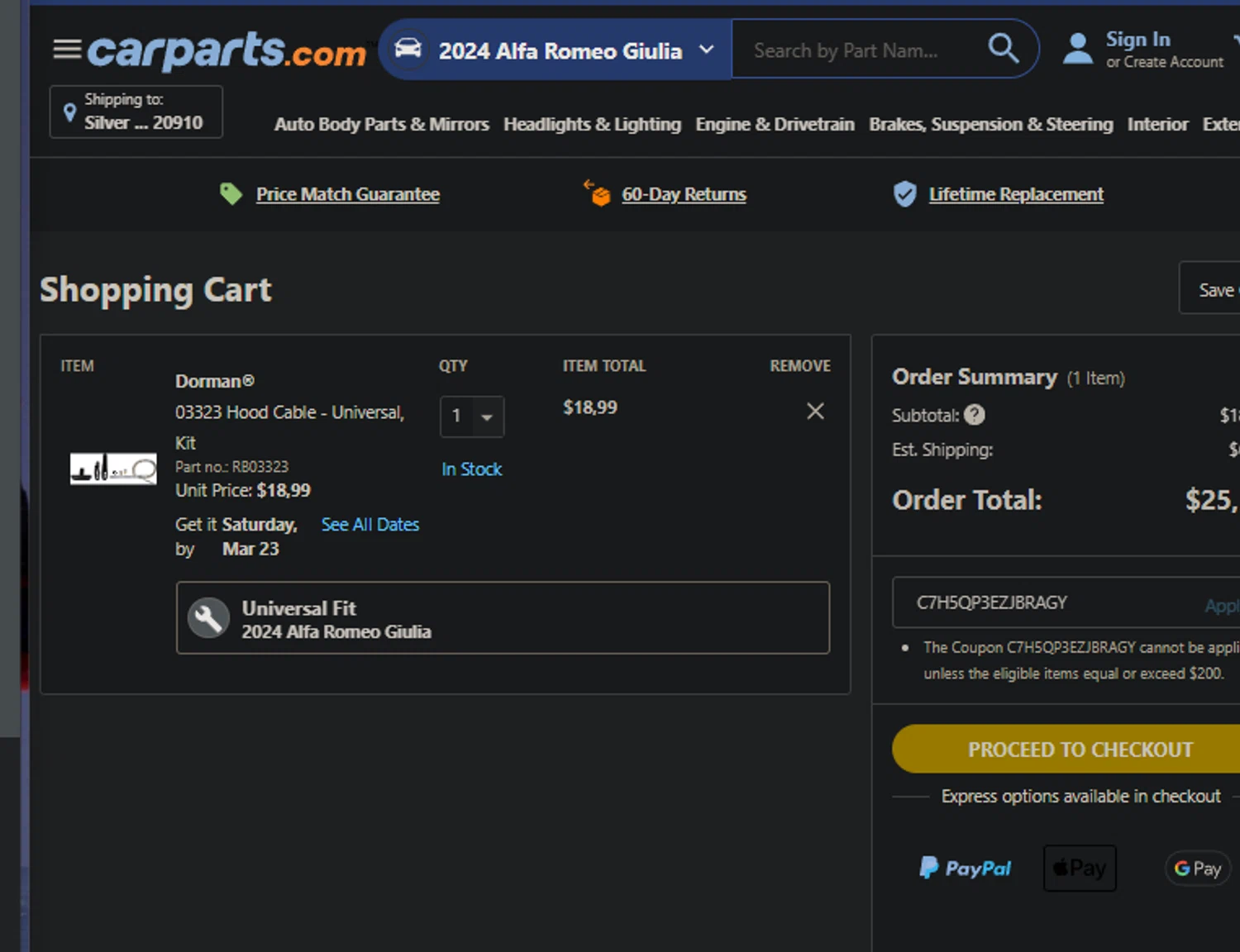1240x952 pixels.
Task: Click the Subtotal question mark help icon
Action: [975, 415]
